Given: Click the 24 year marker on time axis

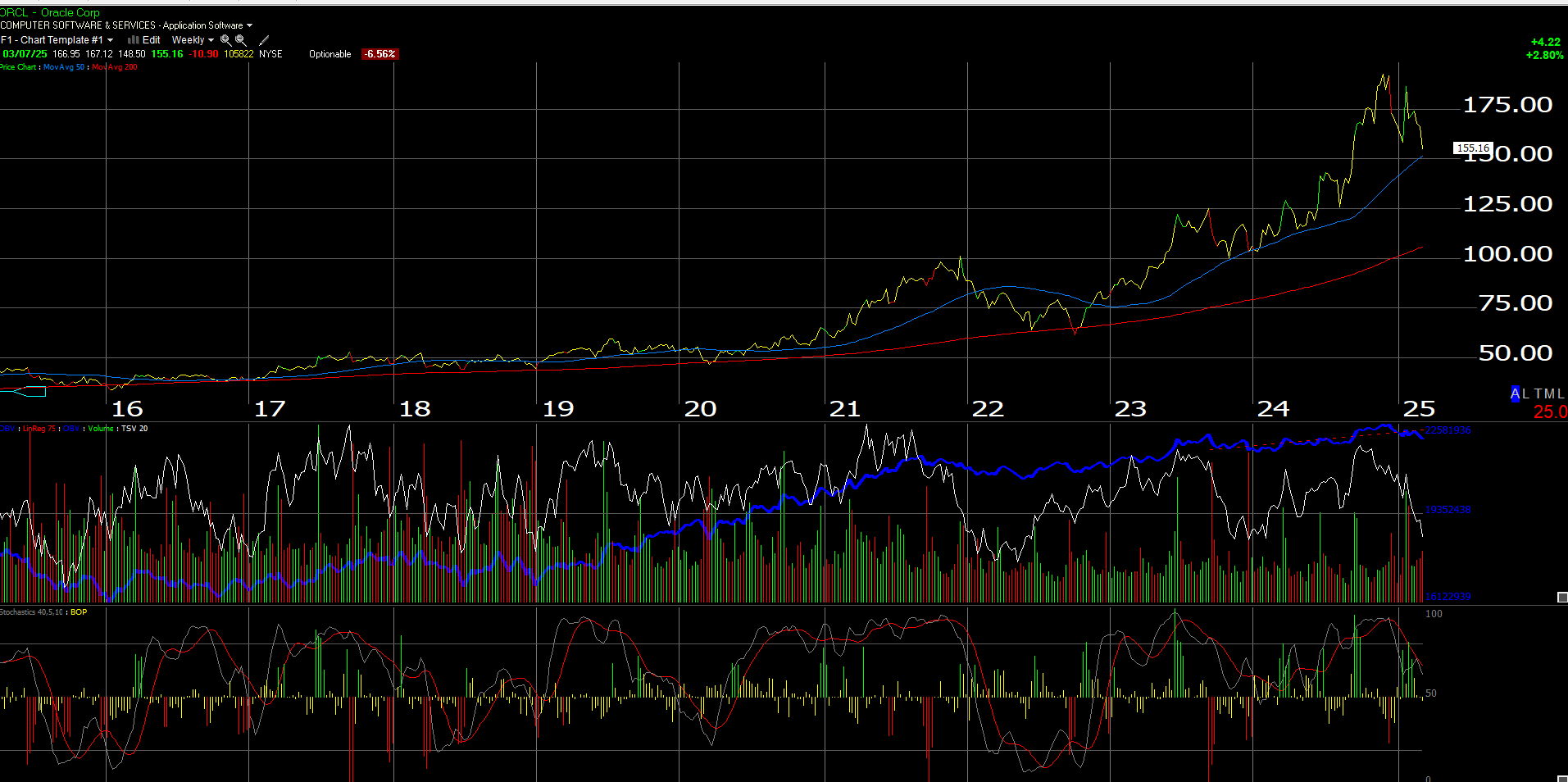Looking at the screenshot, I should (x=1273, y=409).
